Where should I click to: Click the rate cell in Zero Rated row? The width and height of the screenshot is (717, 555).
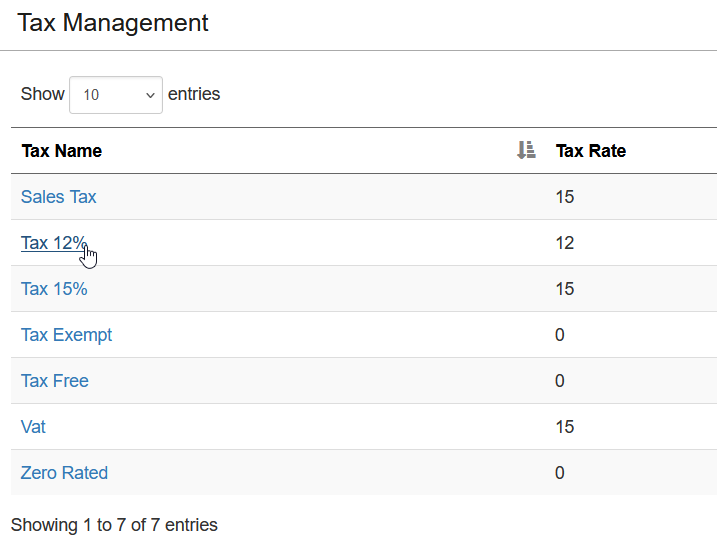pyautogui.click(x=560, y=473)
